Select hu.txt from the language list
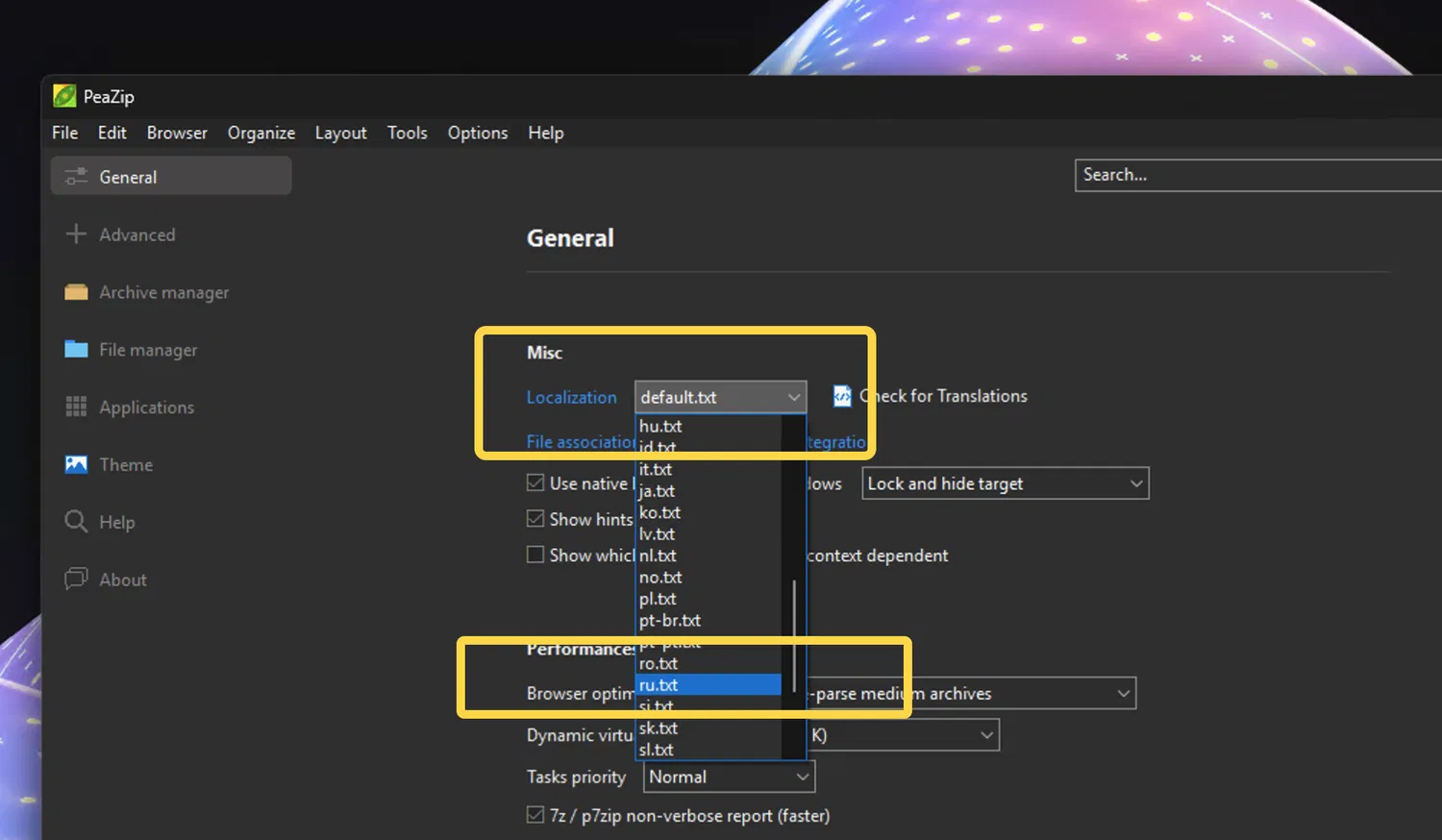The width and height of the screenshot is (1442, 840). tap(709, 426)
